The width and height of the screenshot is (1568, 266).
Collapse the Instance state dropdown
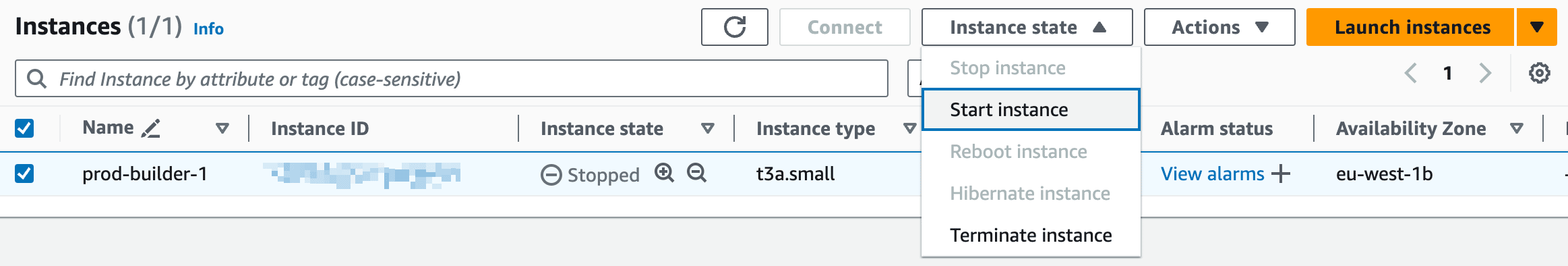coord(1027,27)
